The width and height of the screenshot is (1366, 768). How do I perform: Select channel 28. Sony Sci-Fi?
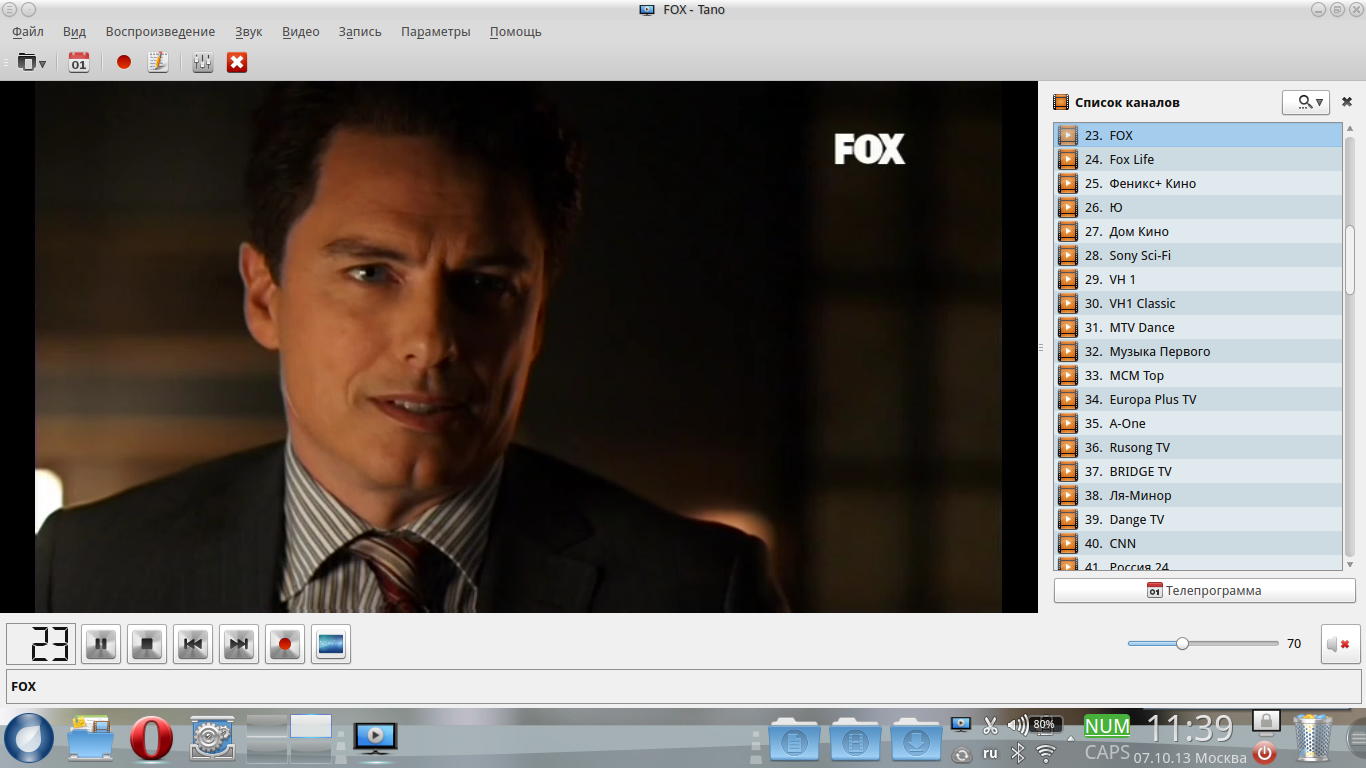tap(1198, 255)
